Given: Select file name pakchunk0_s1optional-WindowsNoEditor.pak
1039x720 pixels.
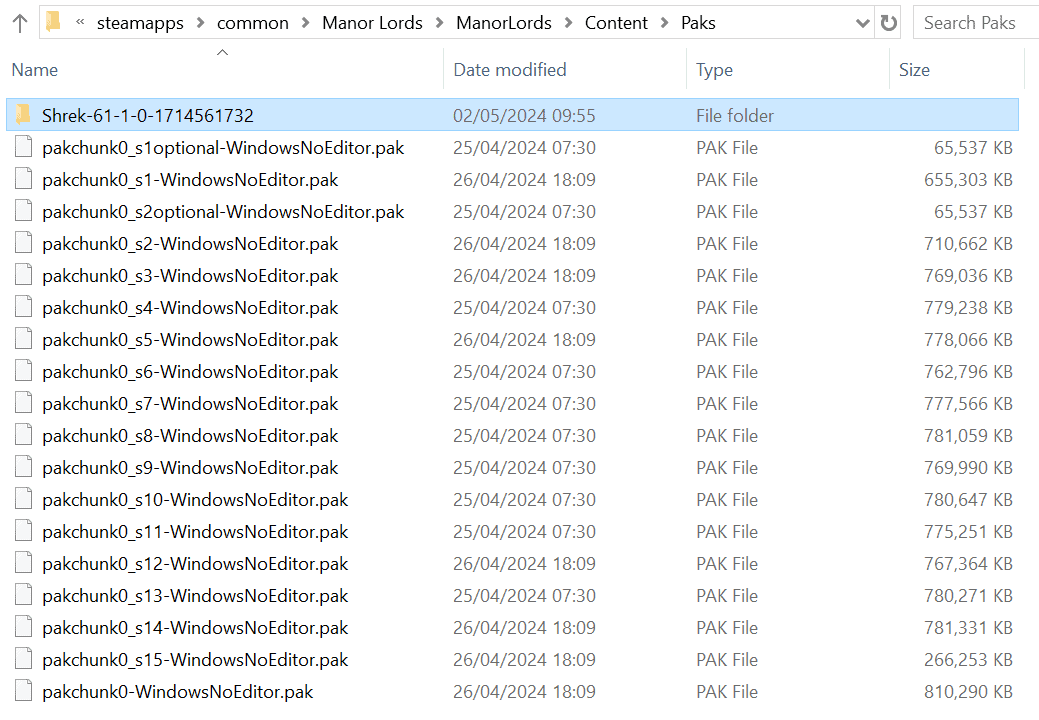Looking at the screenshot, I should [x=223, y=148].
